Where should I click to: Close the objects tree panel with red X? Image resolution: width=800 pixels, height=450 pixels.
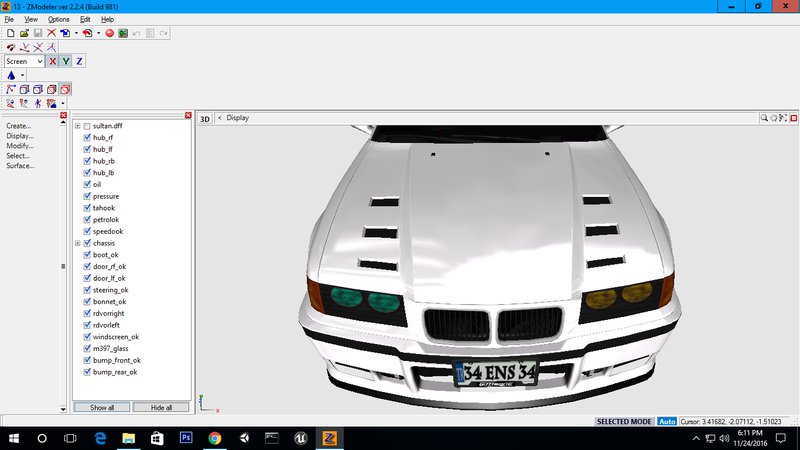[188, 115]
